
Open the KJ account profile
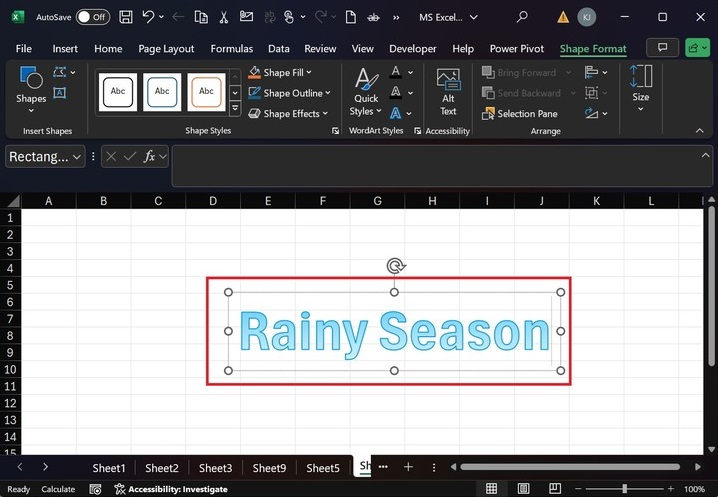[x=587, y=17]
